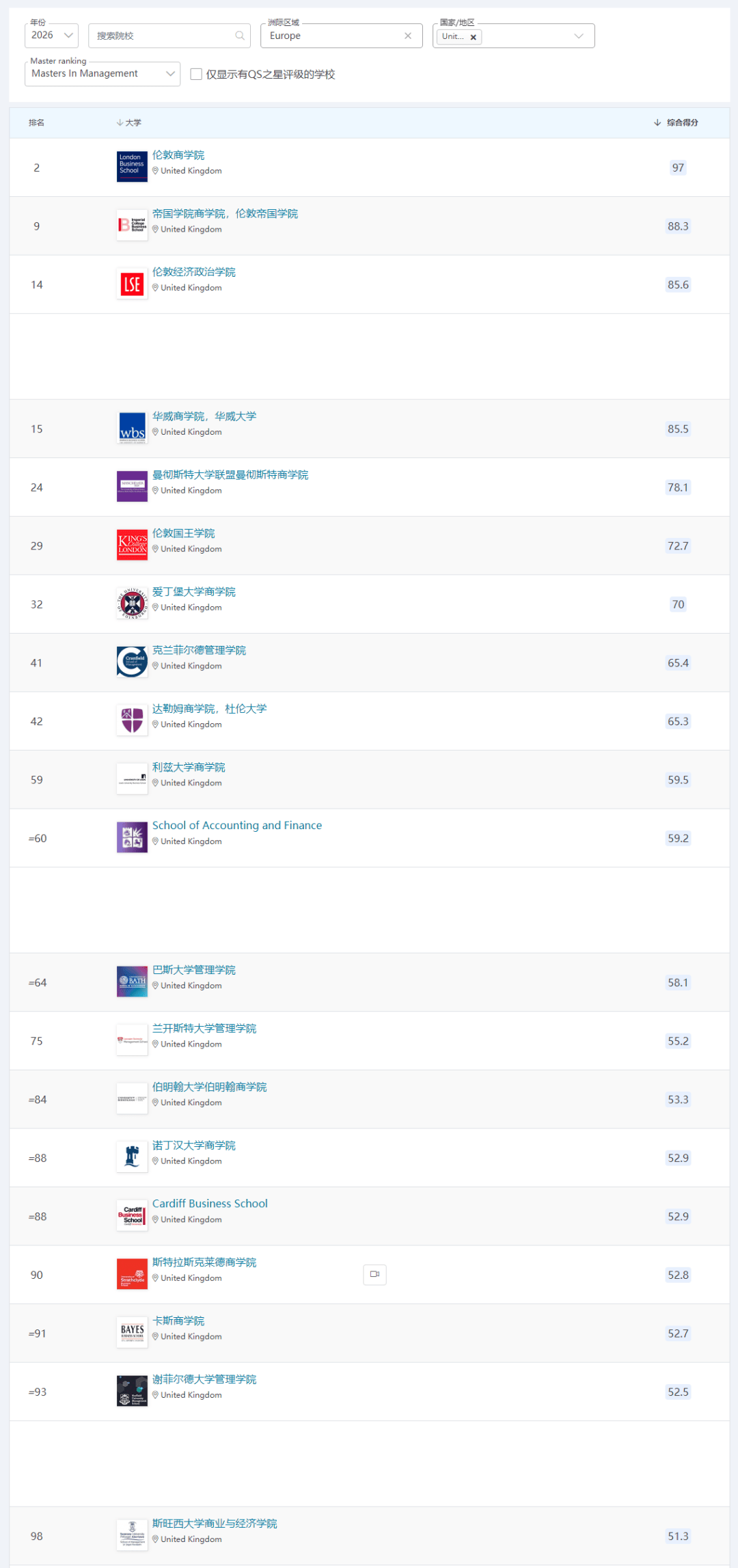
Task: Open 斯特拉斯克莱德商学院 link
Action: coord(204,1262)
